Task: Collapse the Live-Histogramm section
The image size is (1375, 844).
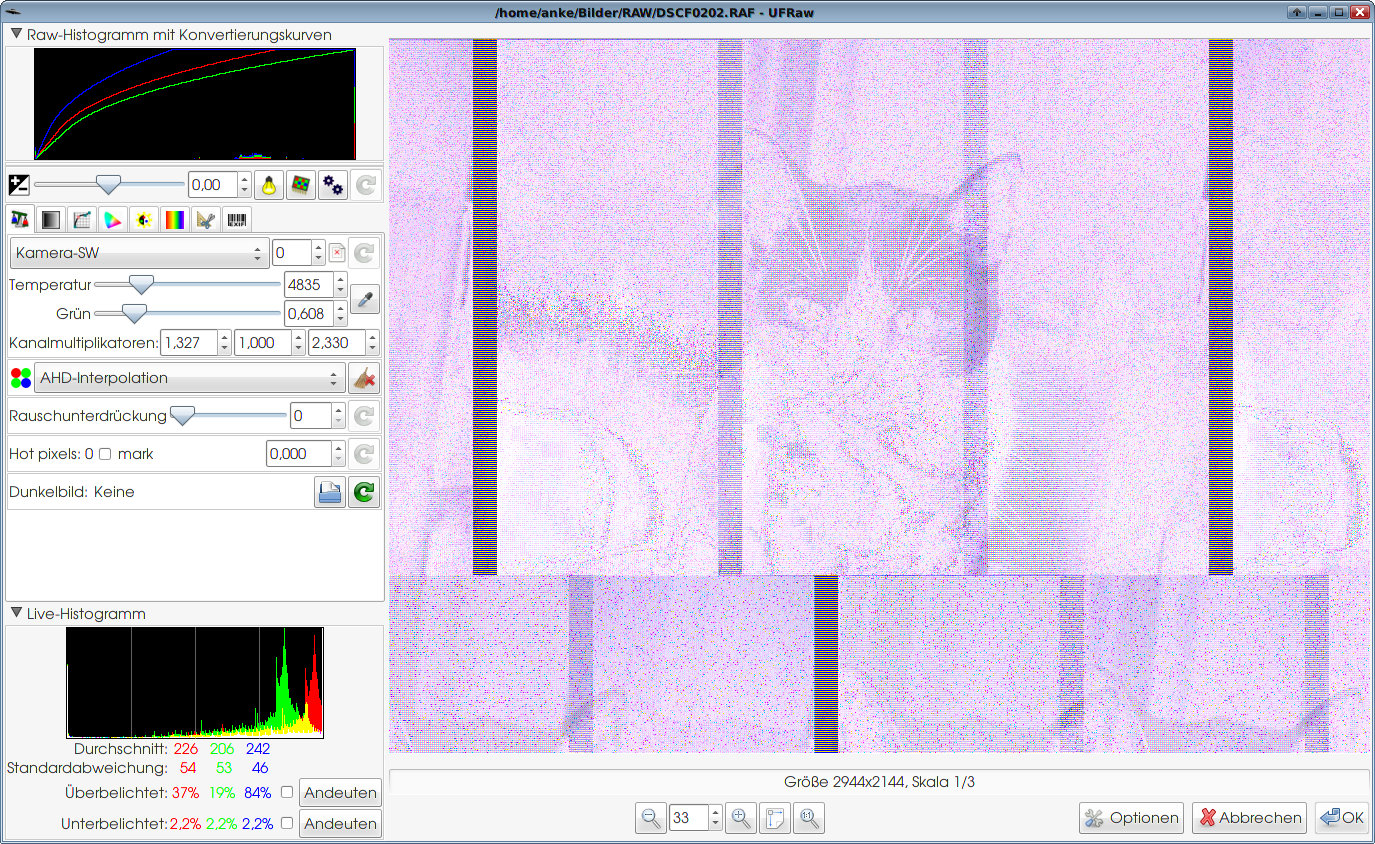Action: pos(16,613)
